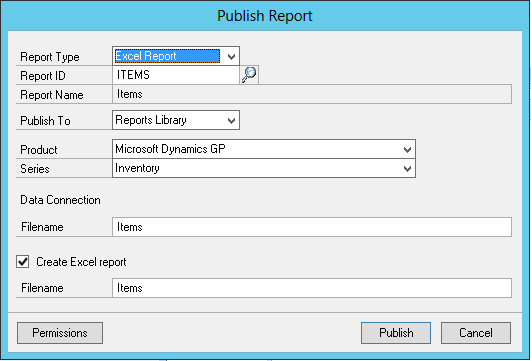Expand the Series dropdown arrow
The height and width of the screenshot is (361, 531).
click(x=407, y=168)
